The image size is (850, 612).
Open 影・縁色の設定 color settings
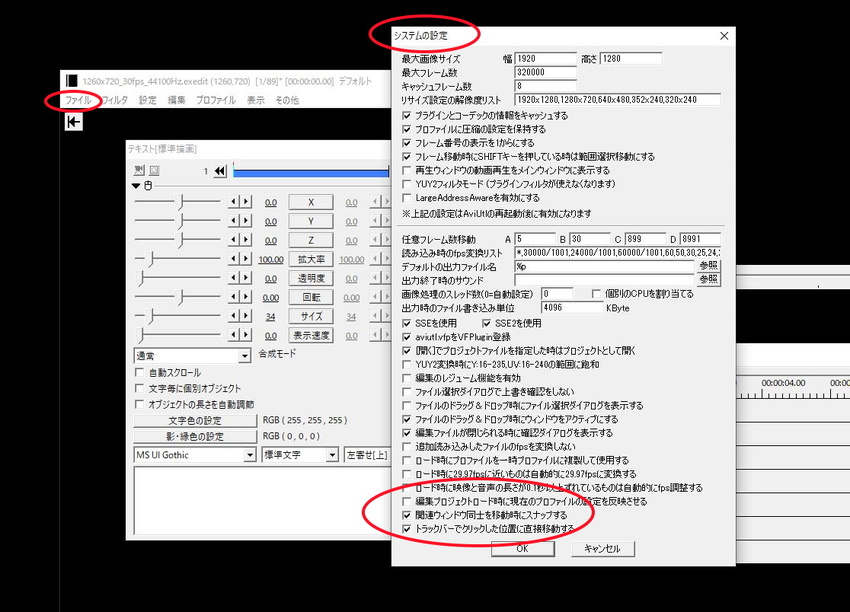(x=195, y=436)
